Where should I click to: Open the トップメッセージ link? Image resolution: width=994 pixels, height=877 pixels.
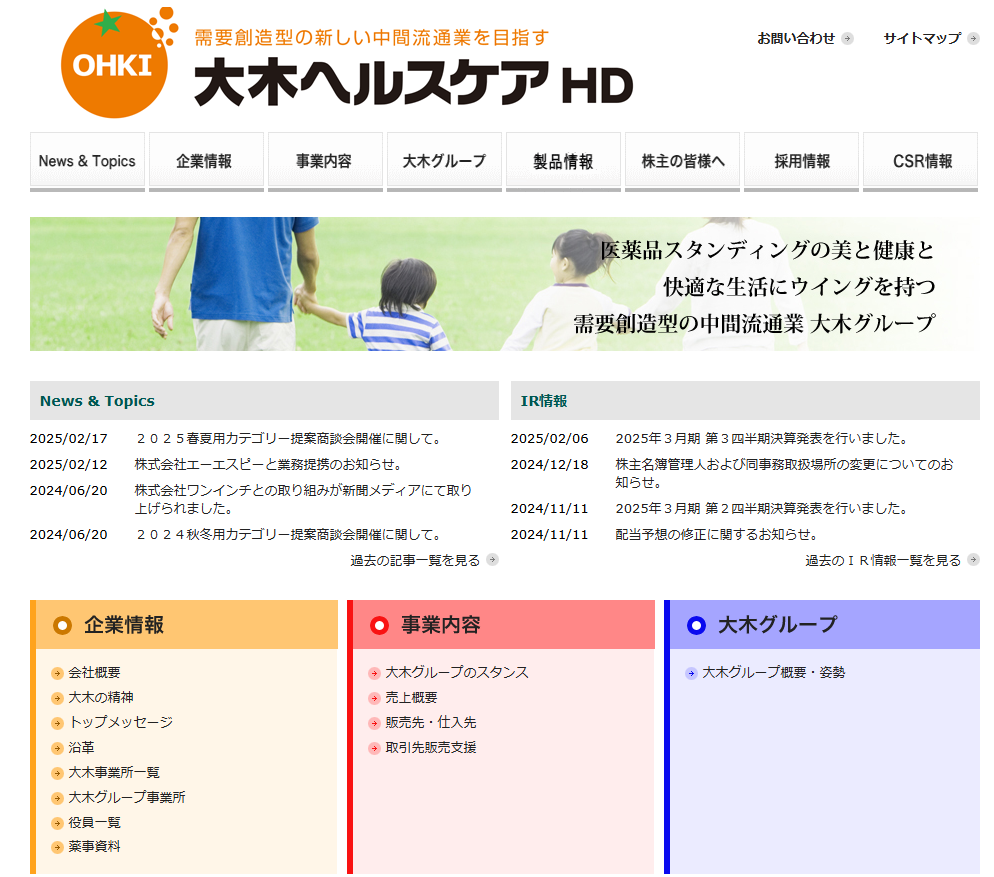pyautogui.click(x=120, y=722)
